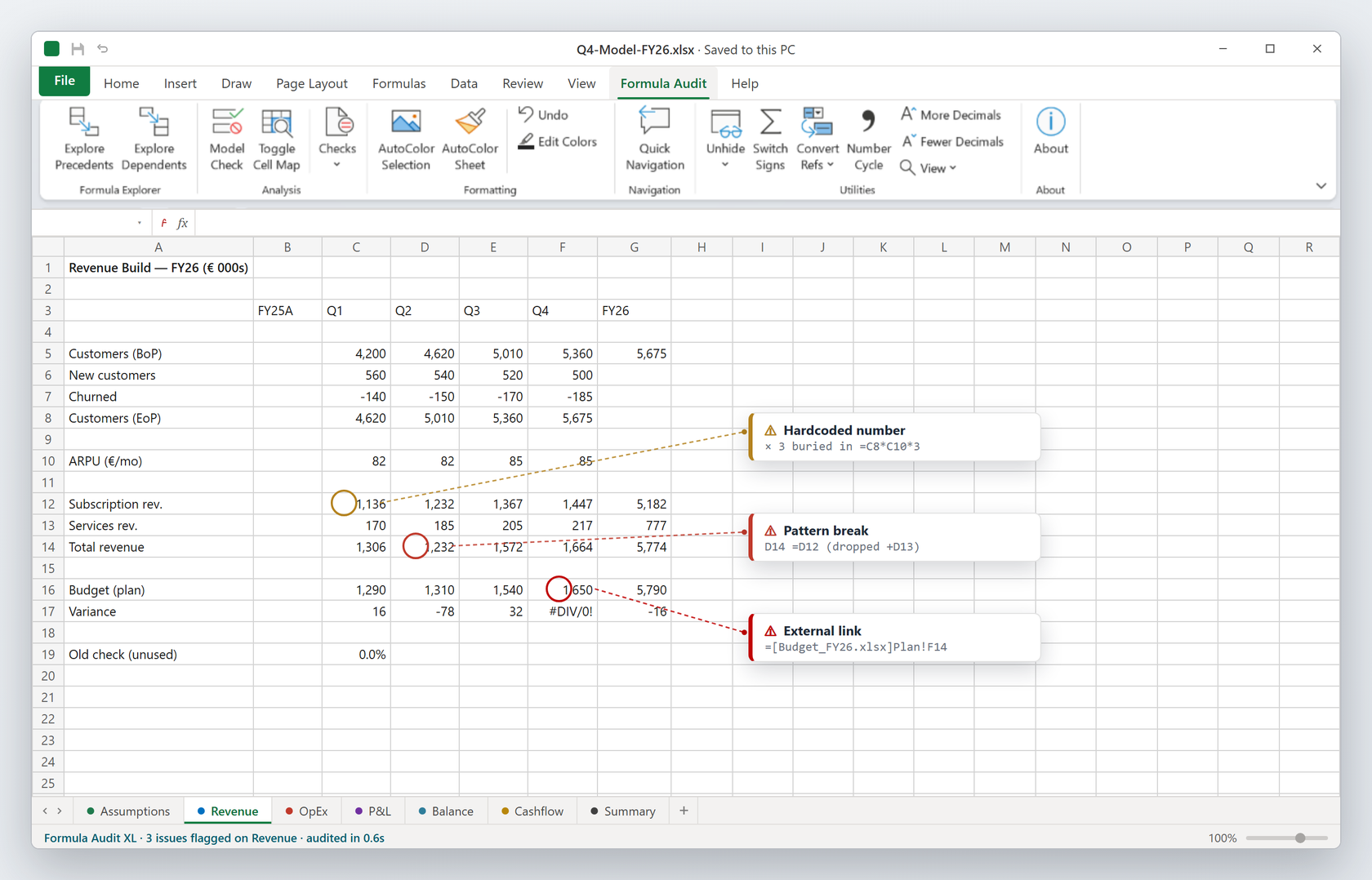This screenshot has height=880, width=1372.
Task: Toggle the Cell Map view
Action: [276, 139]
